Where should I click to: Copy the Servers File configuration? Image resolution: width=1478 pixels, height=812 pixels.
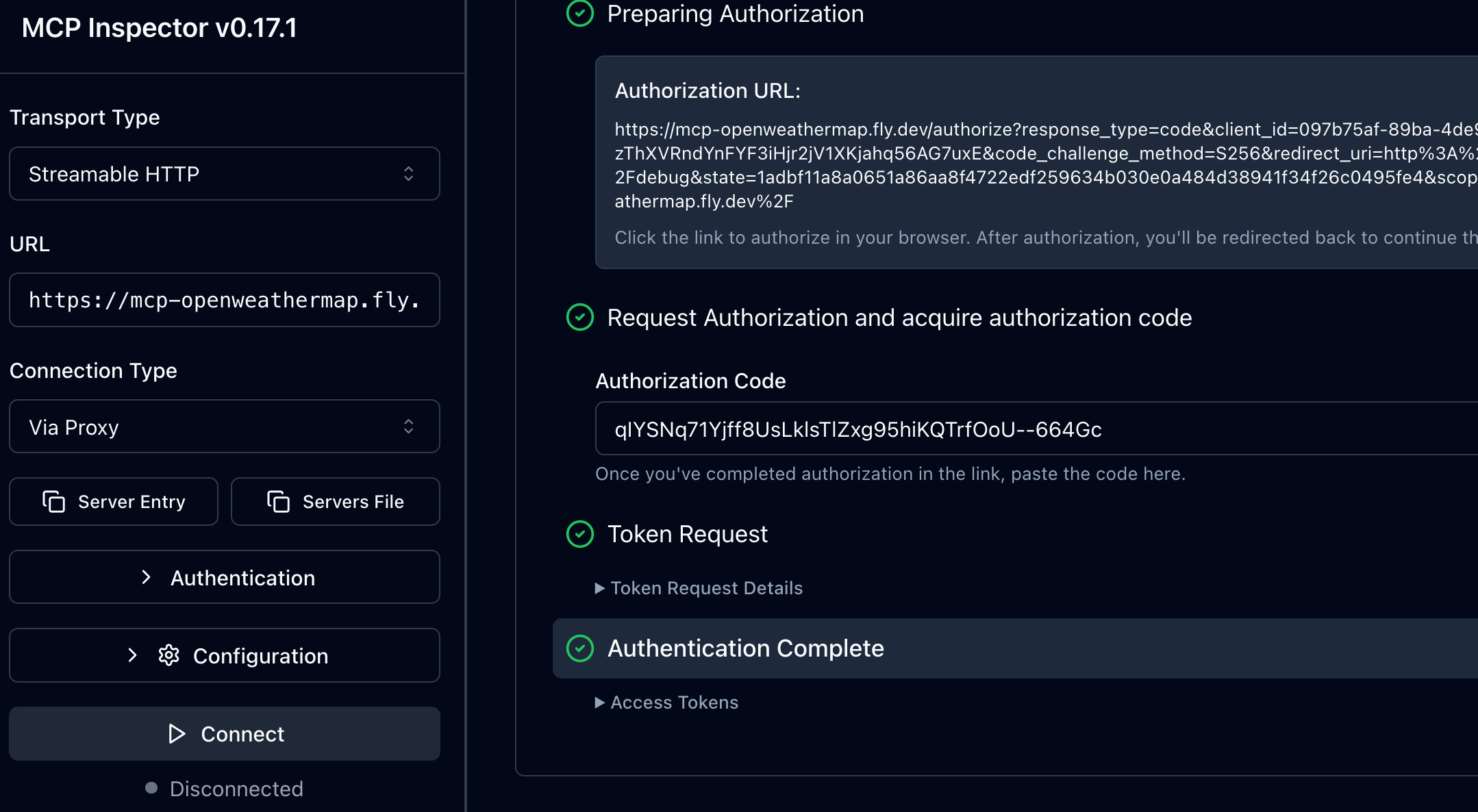pyautogui.click(x=336, y=502)
